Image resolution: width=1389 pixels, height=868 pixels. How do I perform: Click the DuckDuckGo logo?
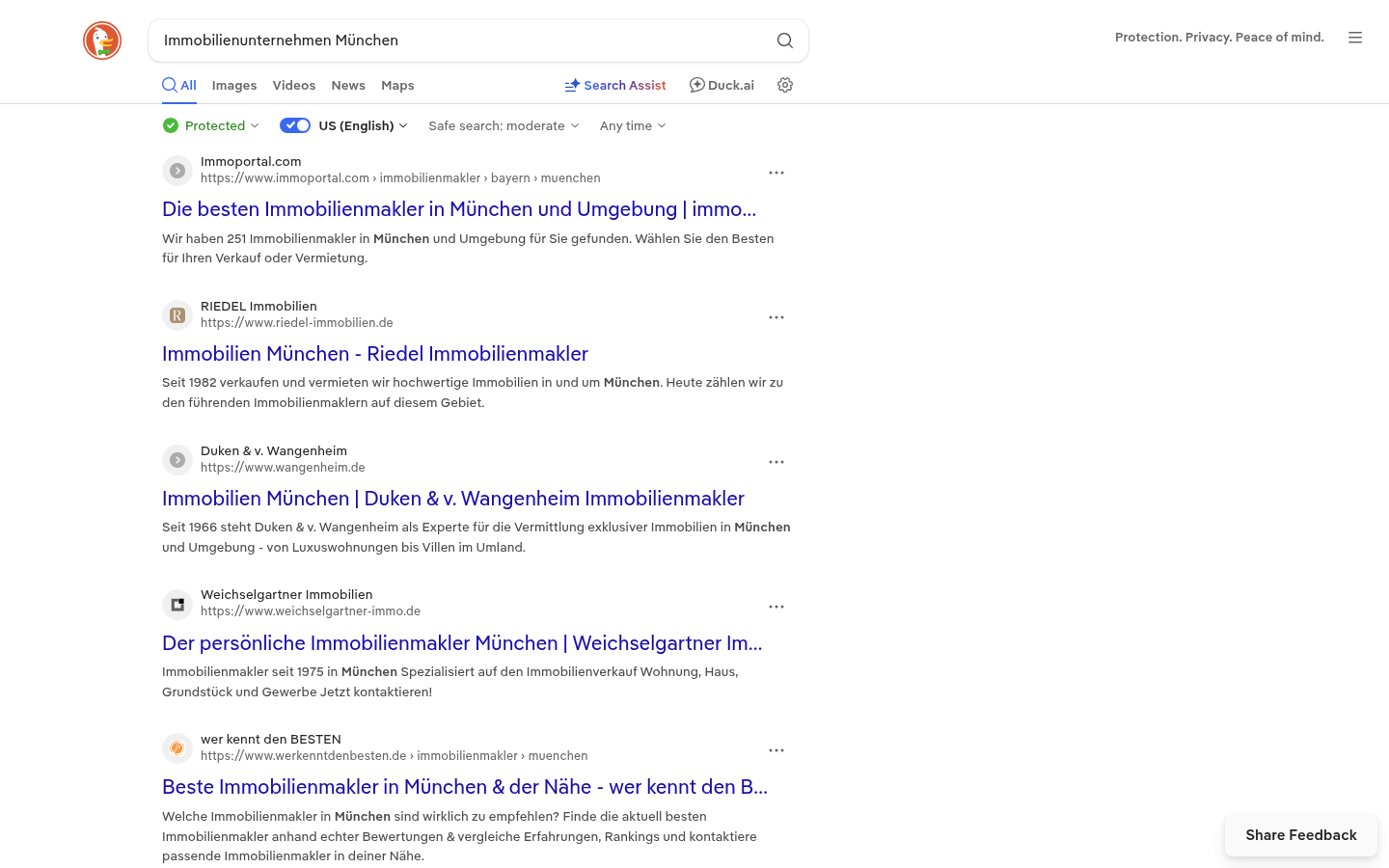click(x=102, y=41)
